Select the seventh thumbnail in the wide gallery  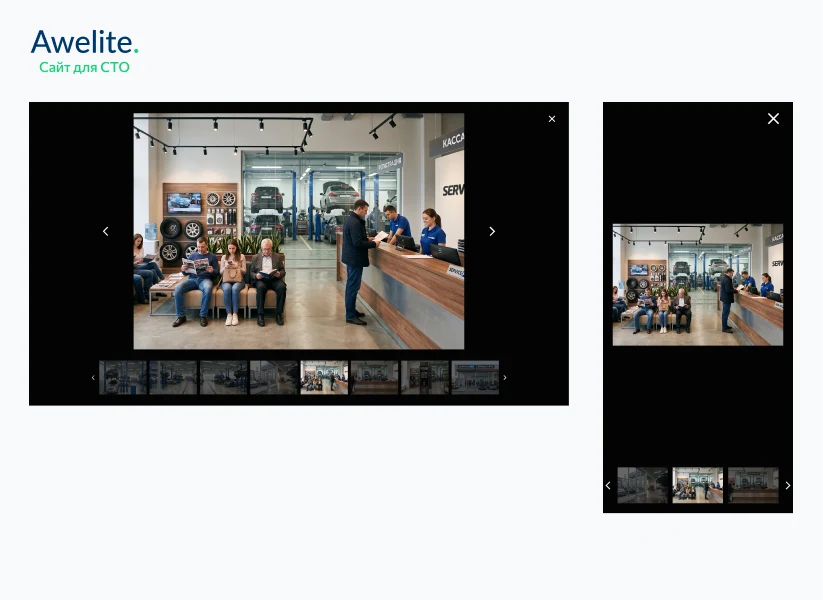tap(425, 377)
